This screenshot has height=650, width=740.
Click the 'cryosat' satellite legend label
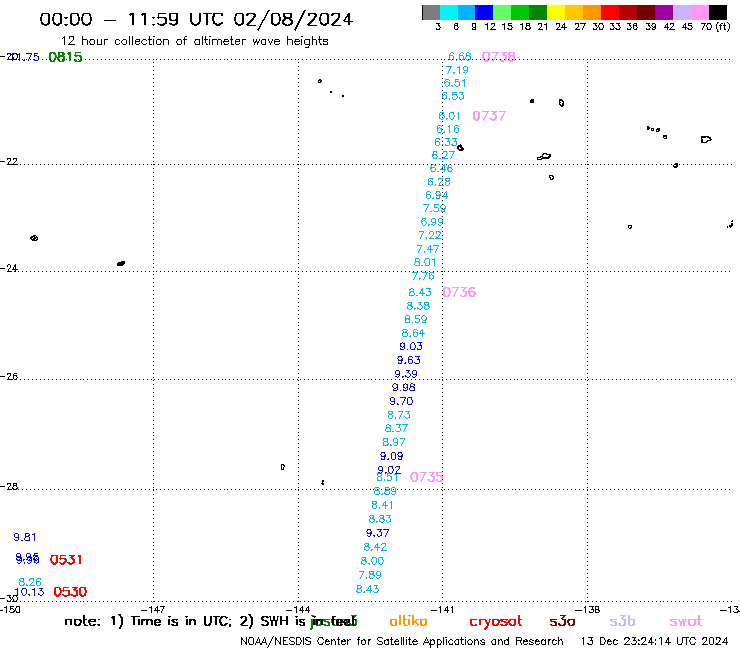tap(496, 622)
